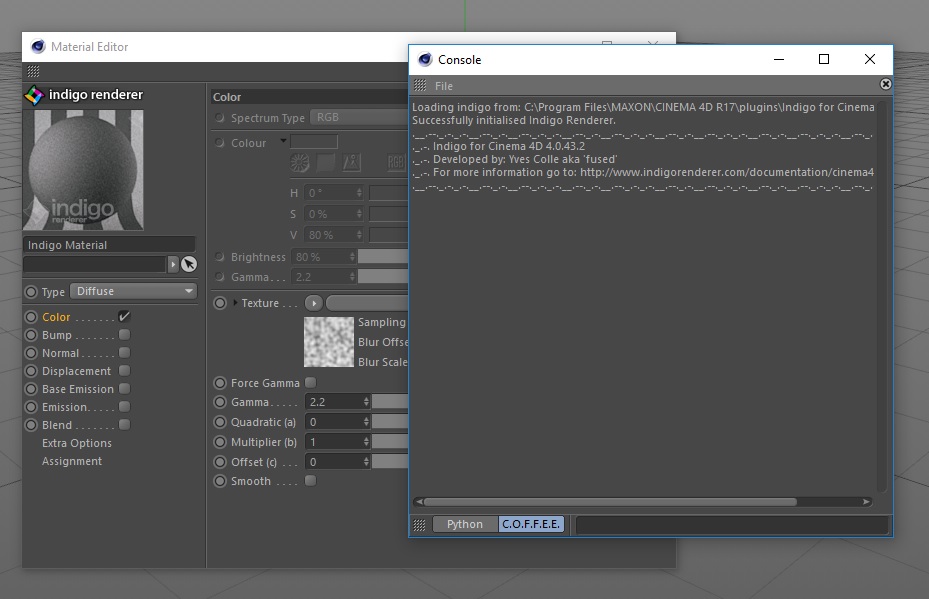This screenshot has height=599, width=929.
Task: Open the File menu in Console
Action: coord(444,86)
